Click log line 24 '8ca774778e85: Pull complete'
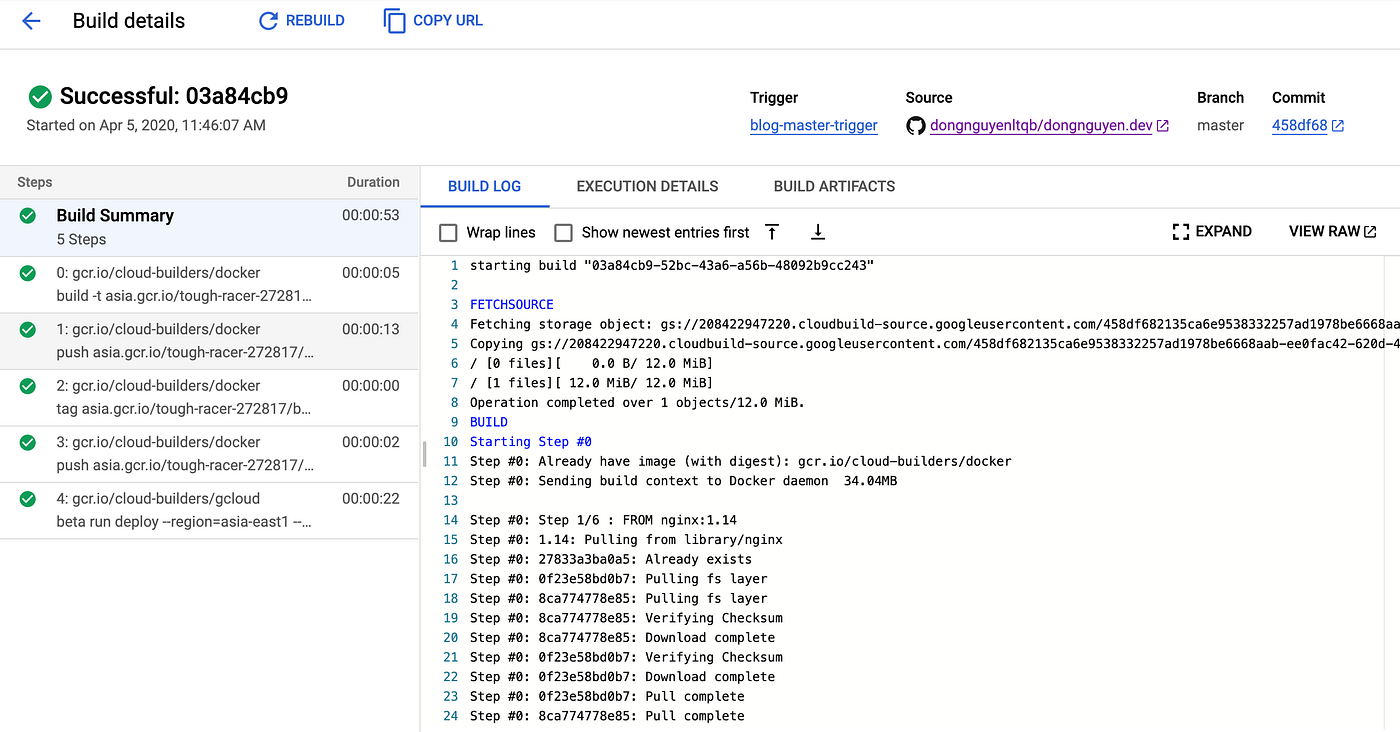The width and height of the screenshot is (1400, 732). coord(607,716)
